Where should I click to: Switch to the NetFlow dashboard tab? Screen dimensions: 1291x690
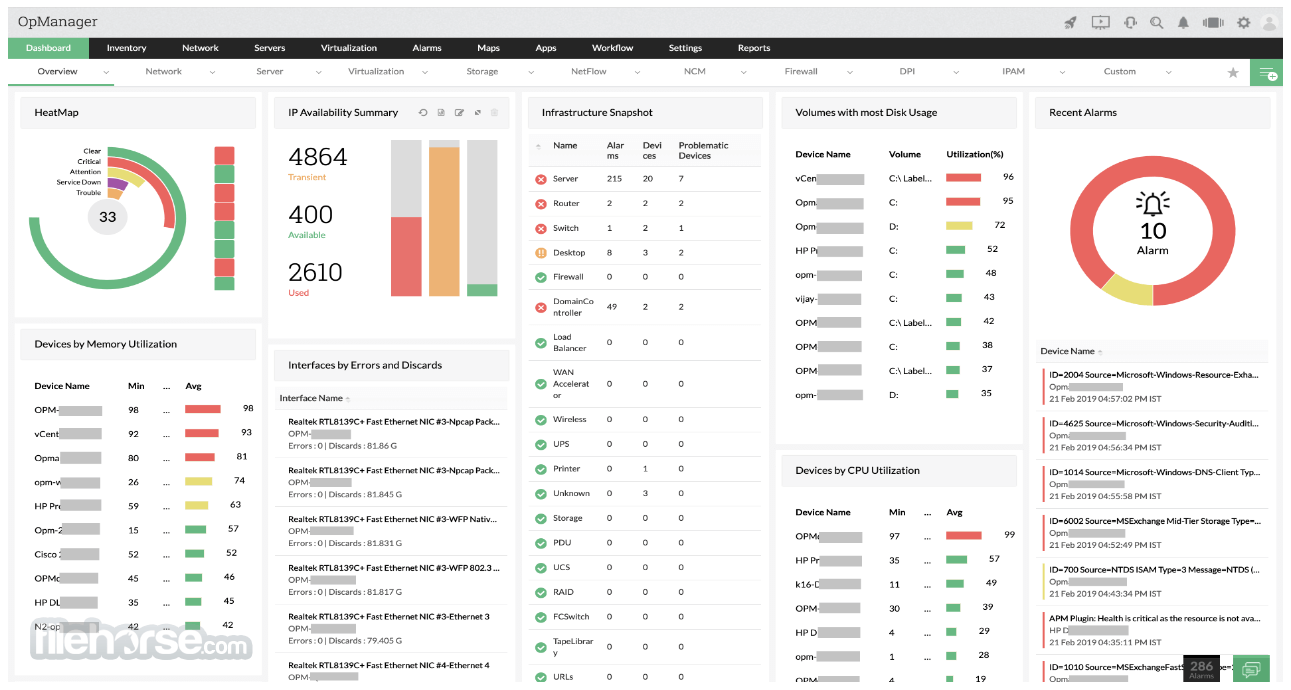coord(589,72)
